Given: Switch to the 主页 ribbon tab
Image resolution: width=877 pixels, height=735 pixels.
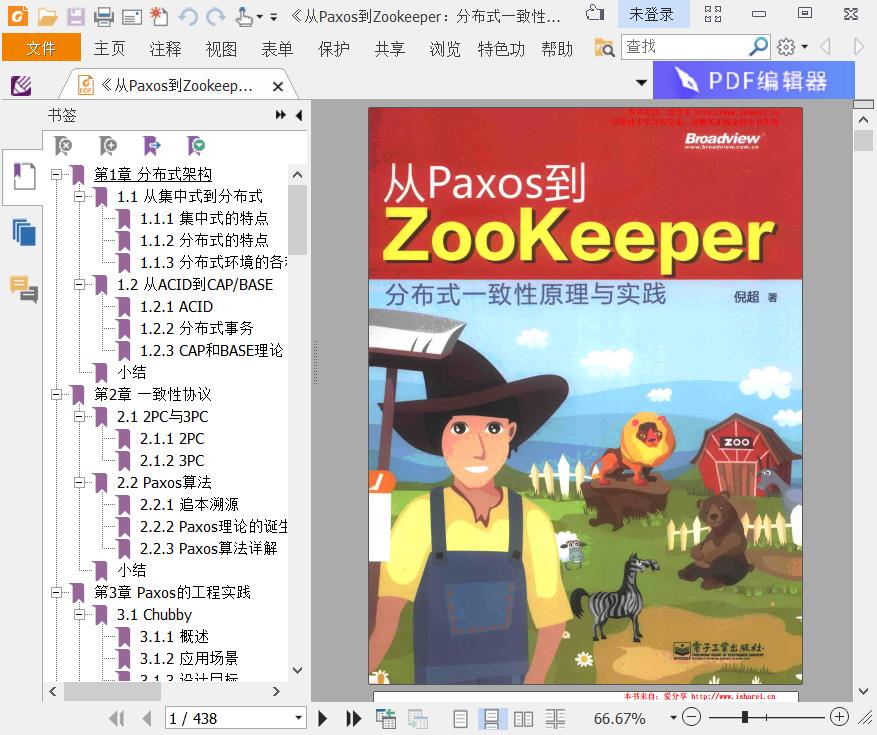Looking at the screenshot, I should point(110,49).
